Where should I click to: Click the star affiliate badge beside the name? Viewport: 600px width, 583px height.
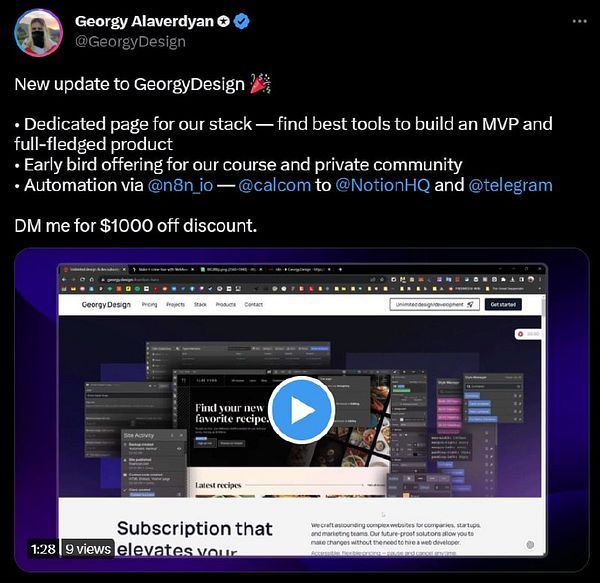(223, 21)
